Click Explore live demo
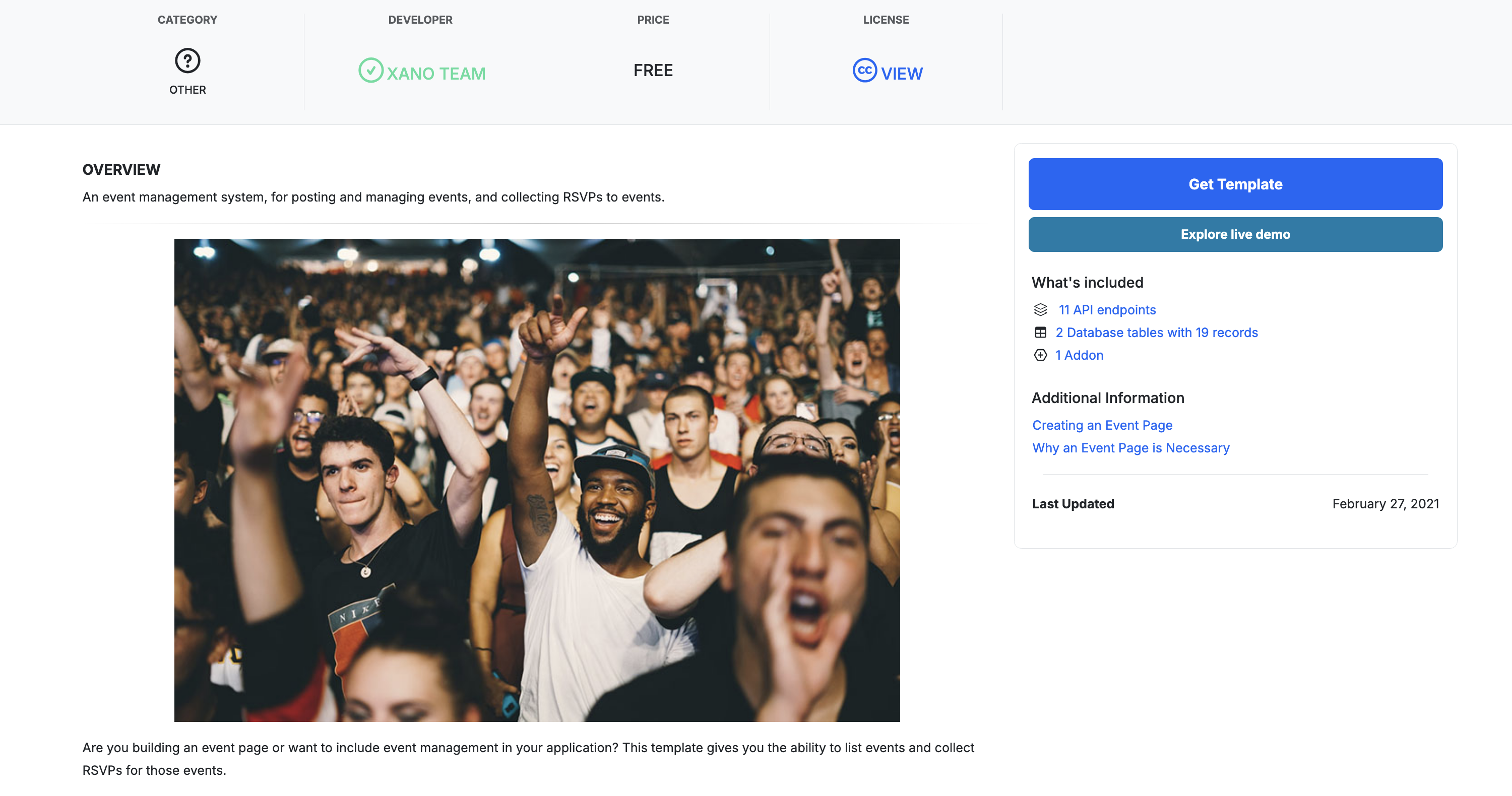Viewport: 1512px width, 796px height. tap(1235, 234)
